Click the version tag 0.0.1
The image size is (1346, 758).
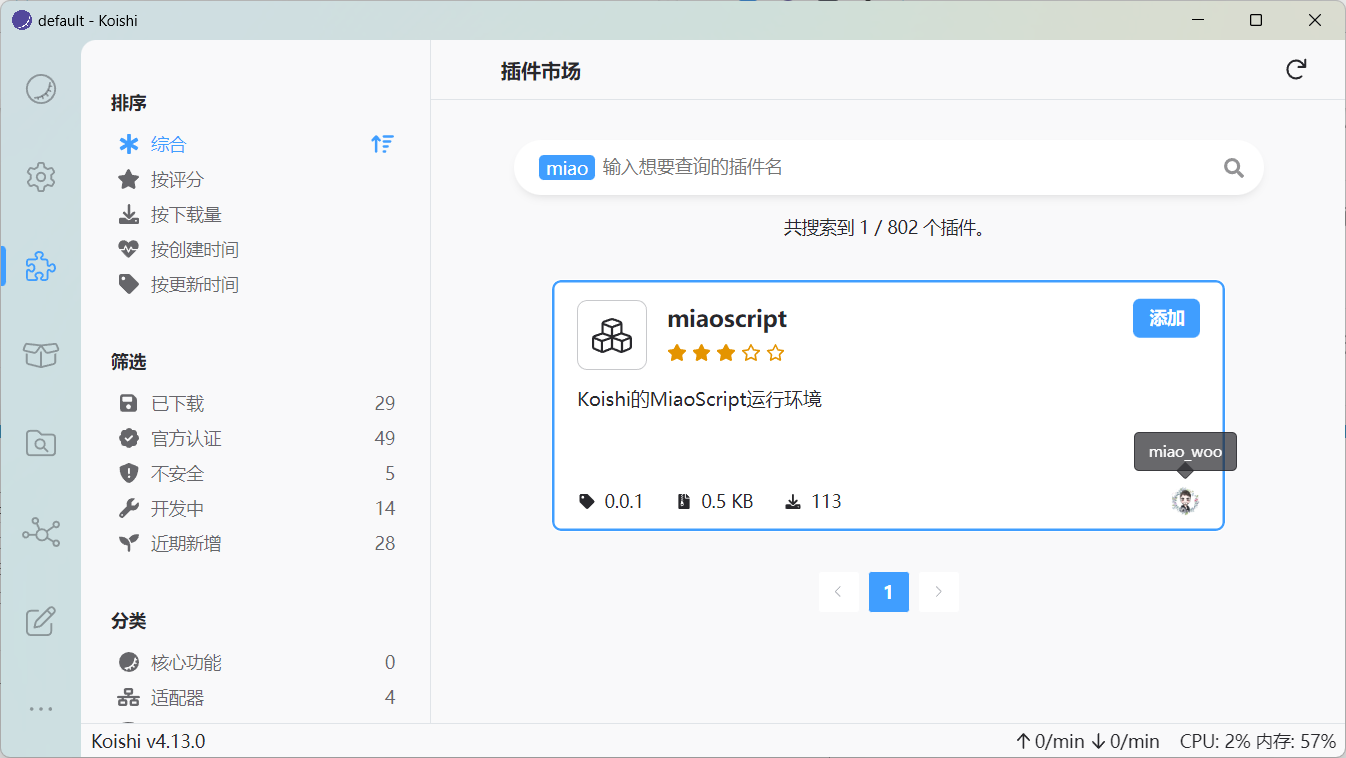tap(611, 501)
